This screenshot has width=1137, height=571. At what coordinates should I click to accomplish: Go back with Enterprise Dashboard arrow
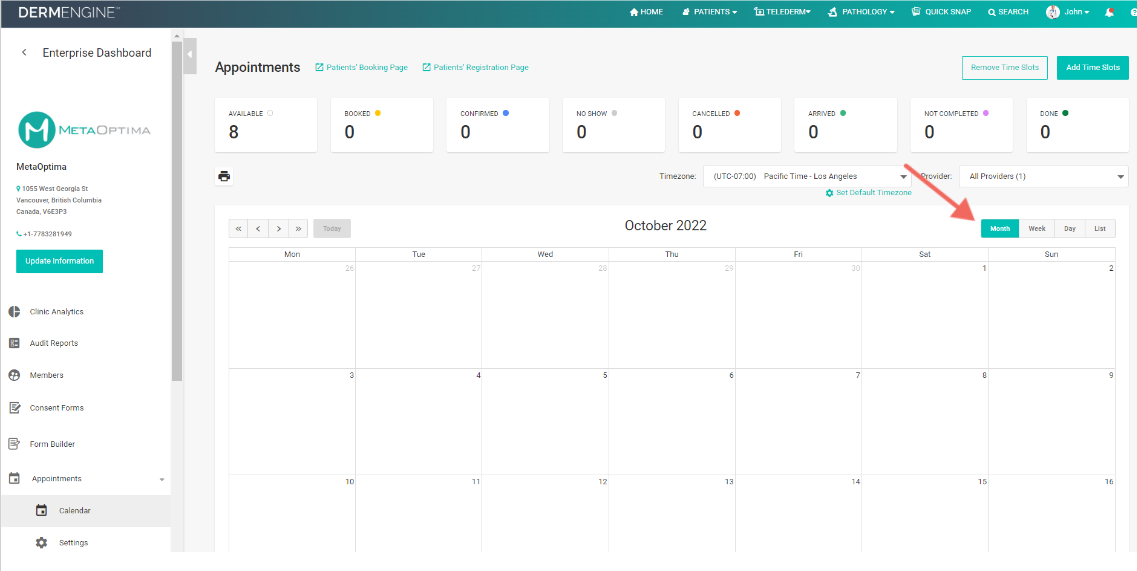(25, 52)
